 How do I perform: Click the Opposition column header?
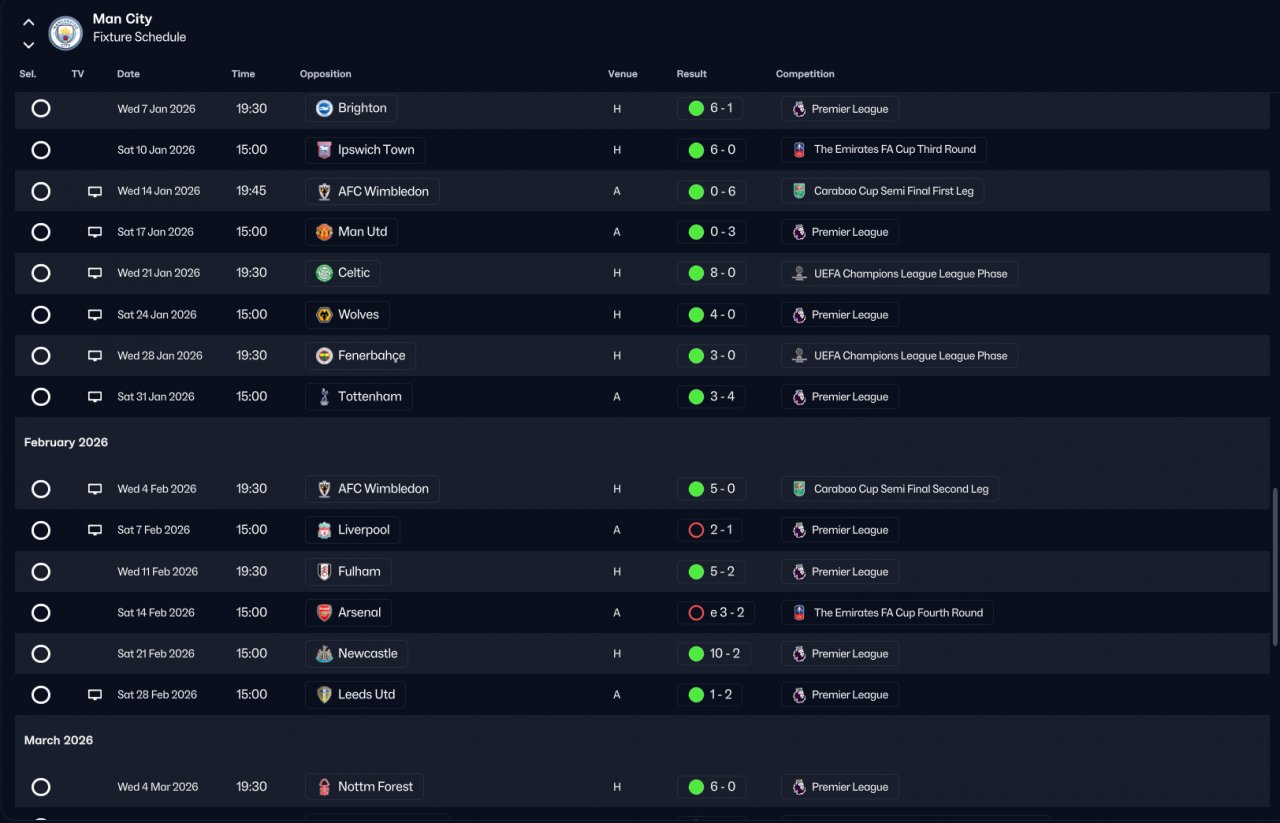point(326,74)
